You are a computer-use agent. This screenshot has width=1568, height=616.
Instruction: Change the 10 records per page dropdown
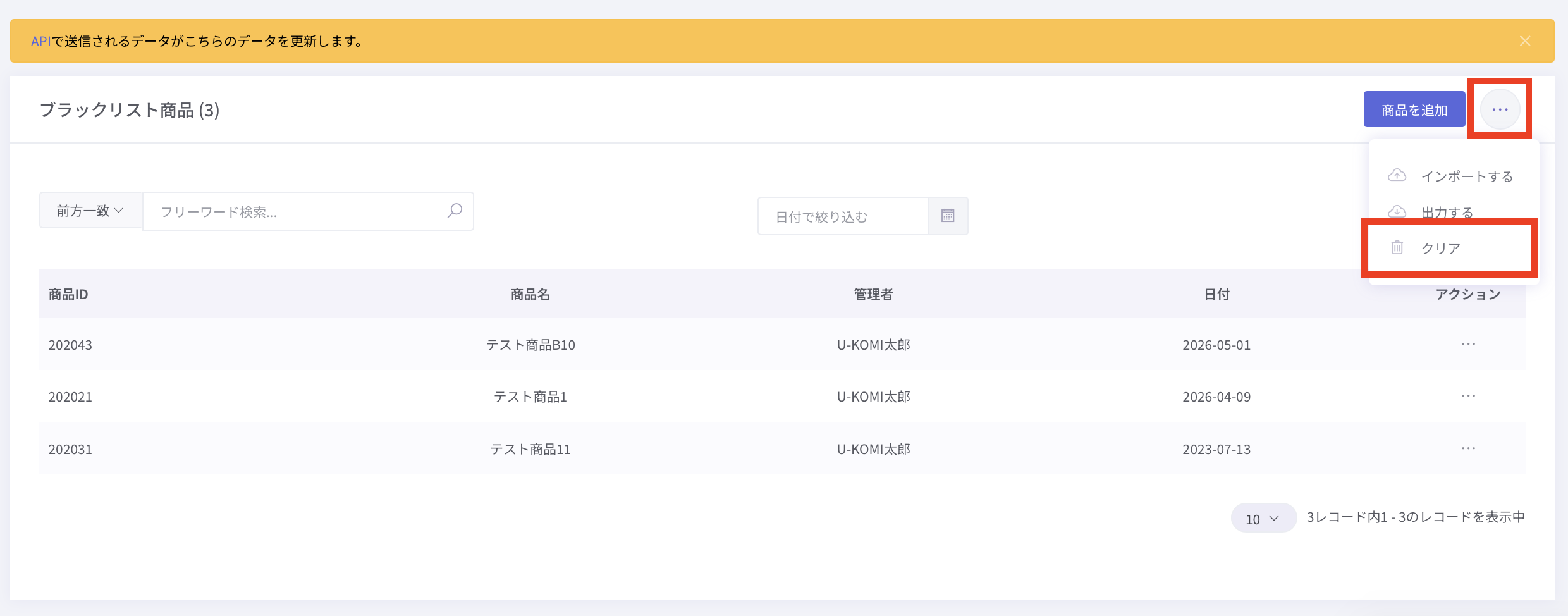(x=1263, y=518)
